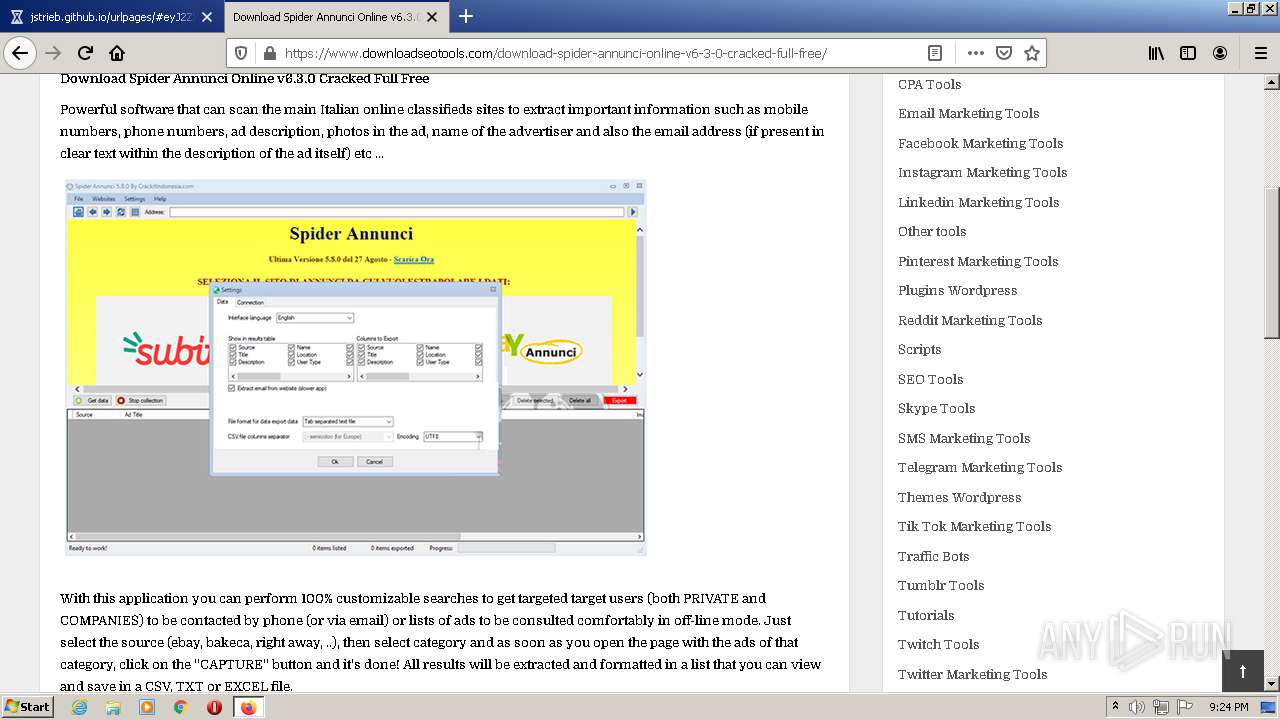The width and height of the screenshot is (1280, 720).
Task: Open the SMS Marketing Tools category
Action: 964,438
